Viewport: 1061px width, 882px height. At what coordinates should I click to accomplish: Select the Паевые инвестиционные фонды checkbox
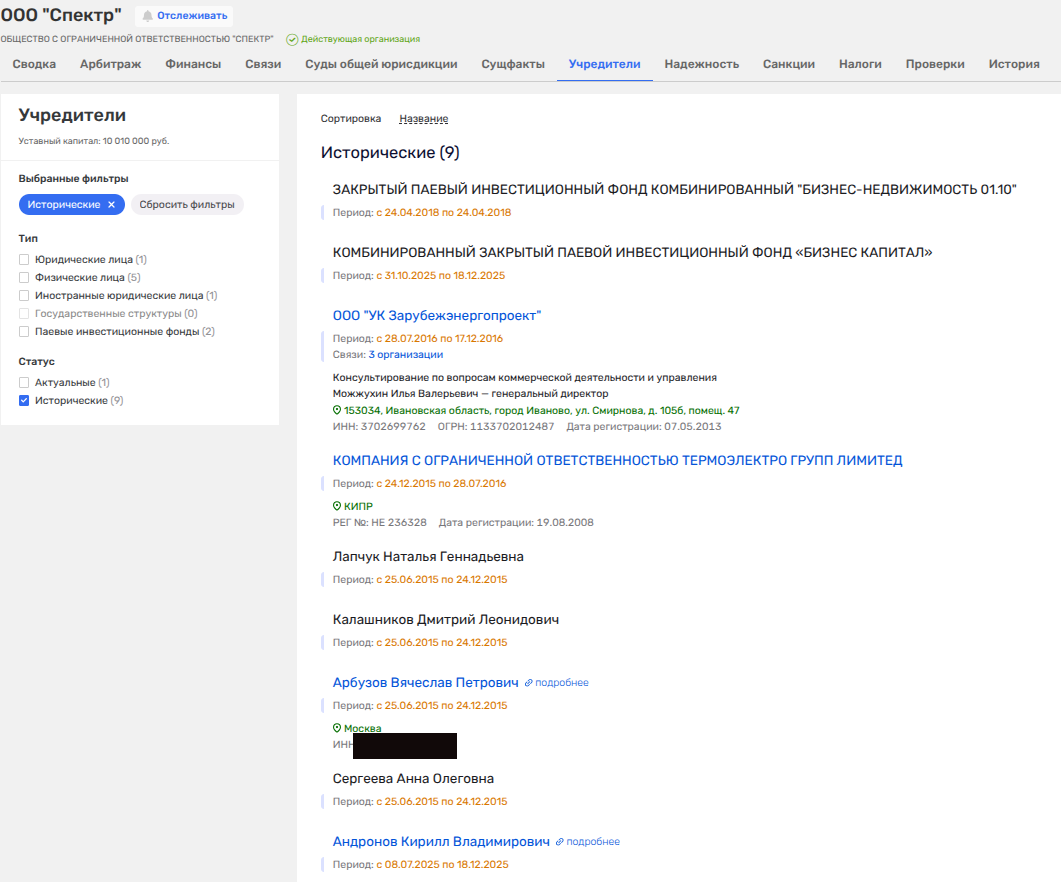[24, 332]
